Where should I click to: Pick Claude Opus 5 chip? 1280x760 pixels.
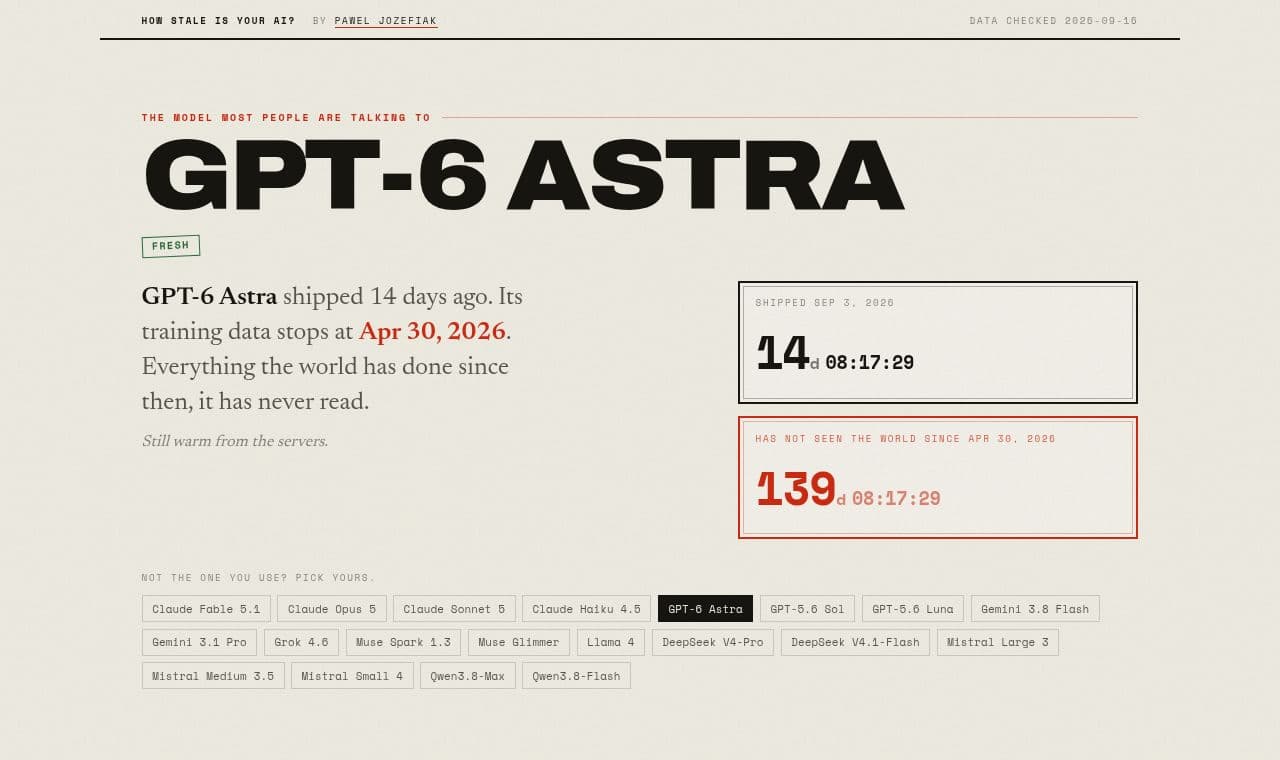(x=332, y=609)
